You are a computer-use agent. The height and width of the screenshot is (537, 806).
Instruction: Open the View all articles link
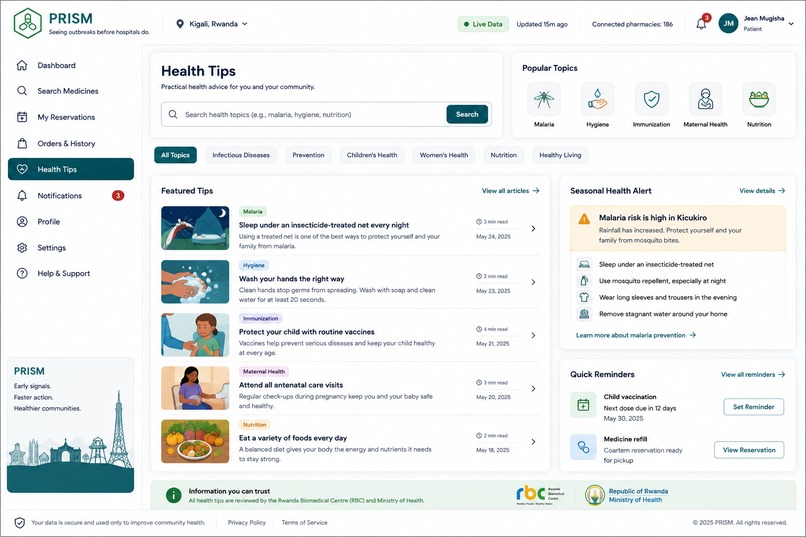click(510, 191)
